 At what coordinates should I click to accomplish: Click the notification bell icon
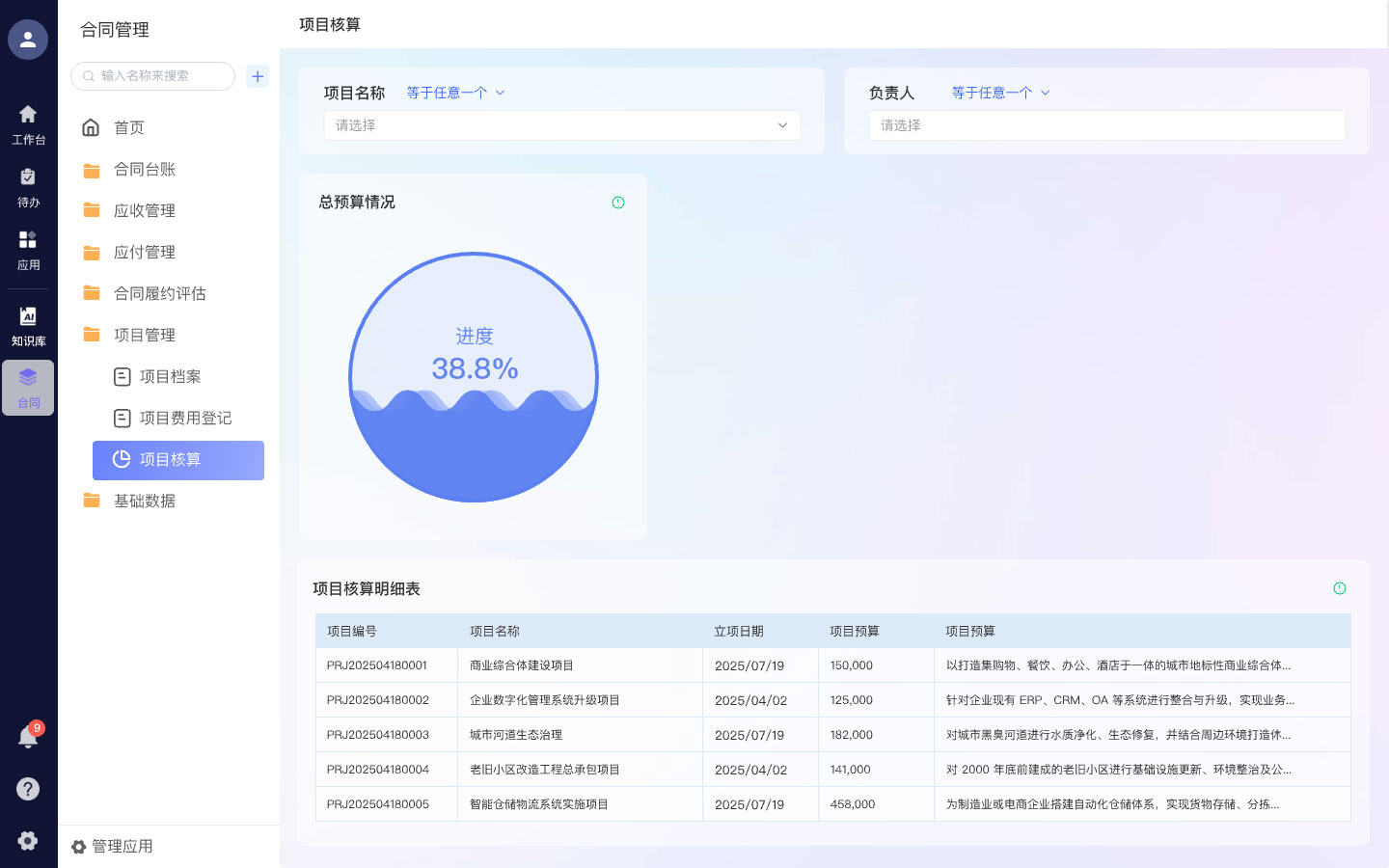[x=28, y=738]
